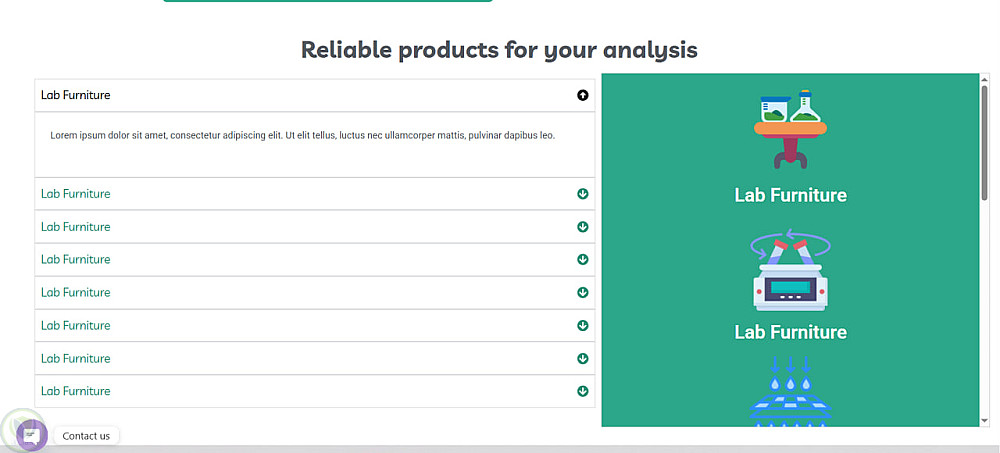Click the down-arrow icon on the last accordion row
The width and height of the screenshot is (1000, 453).
tap(583, 391)
